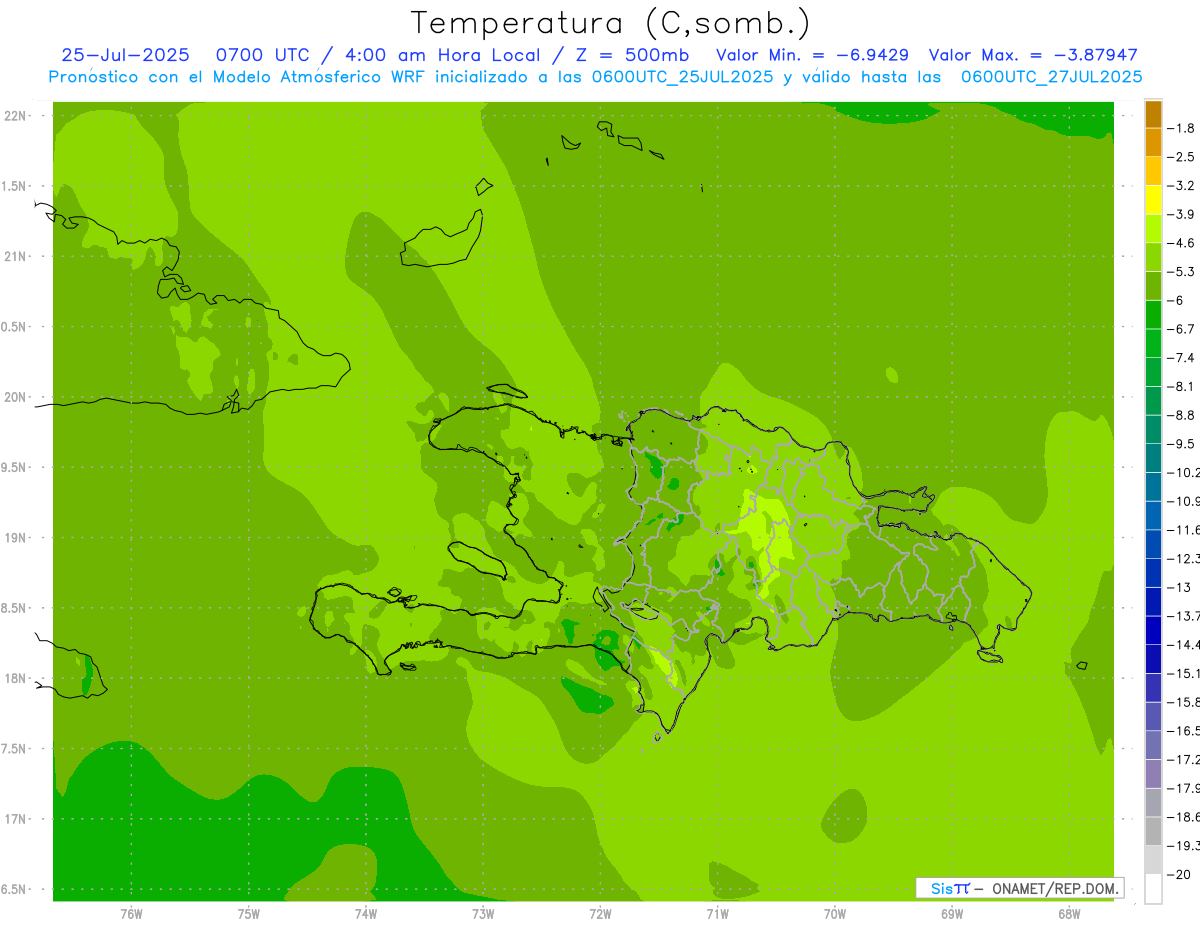Click the 'ONAMET/REP.DOM.' credit label
This screenshot has height=927, width=1200.
point(1056,888)
